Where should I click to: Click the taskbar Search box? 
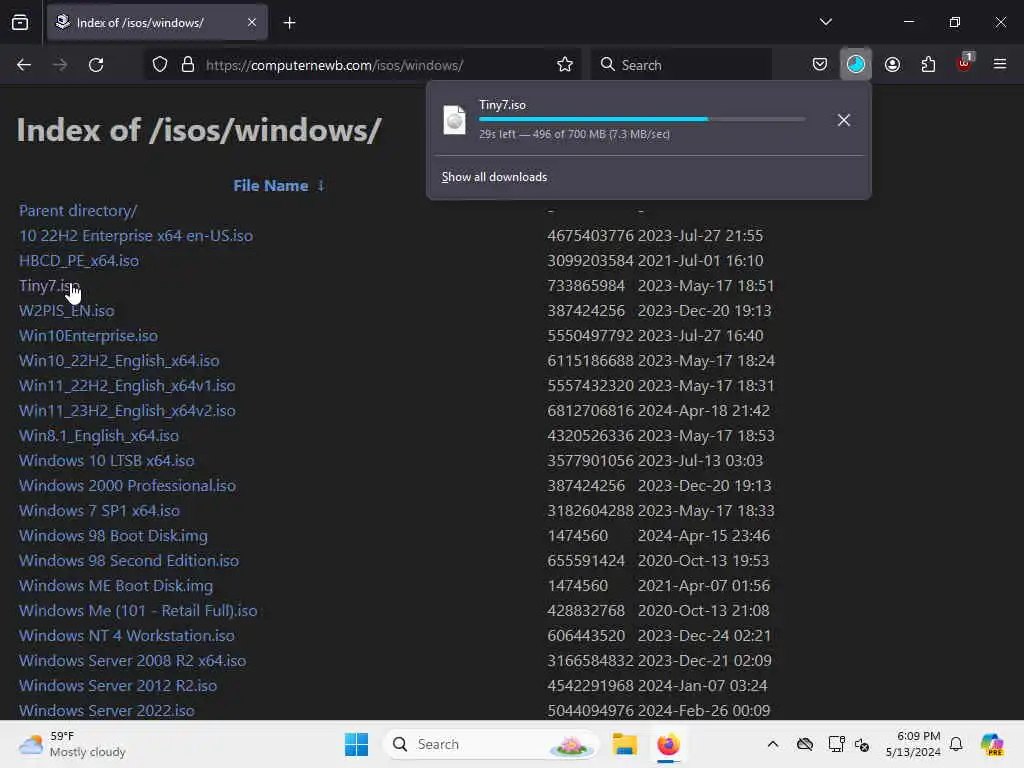(x=491, y=744)
